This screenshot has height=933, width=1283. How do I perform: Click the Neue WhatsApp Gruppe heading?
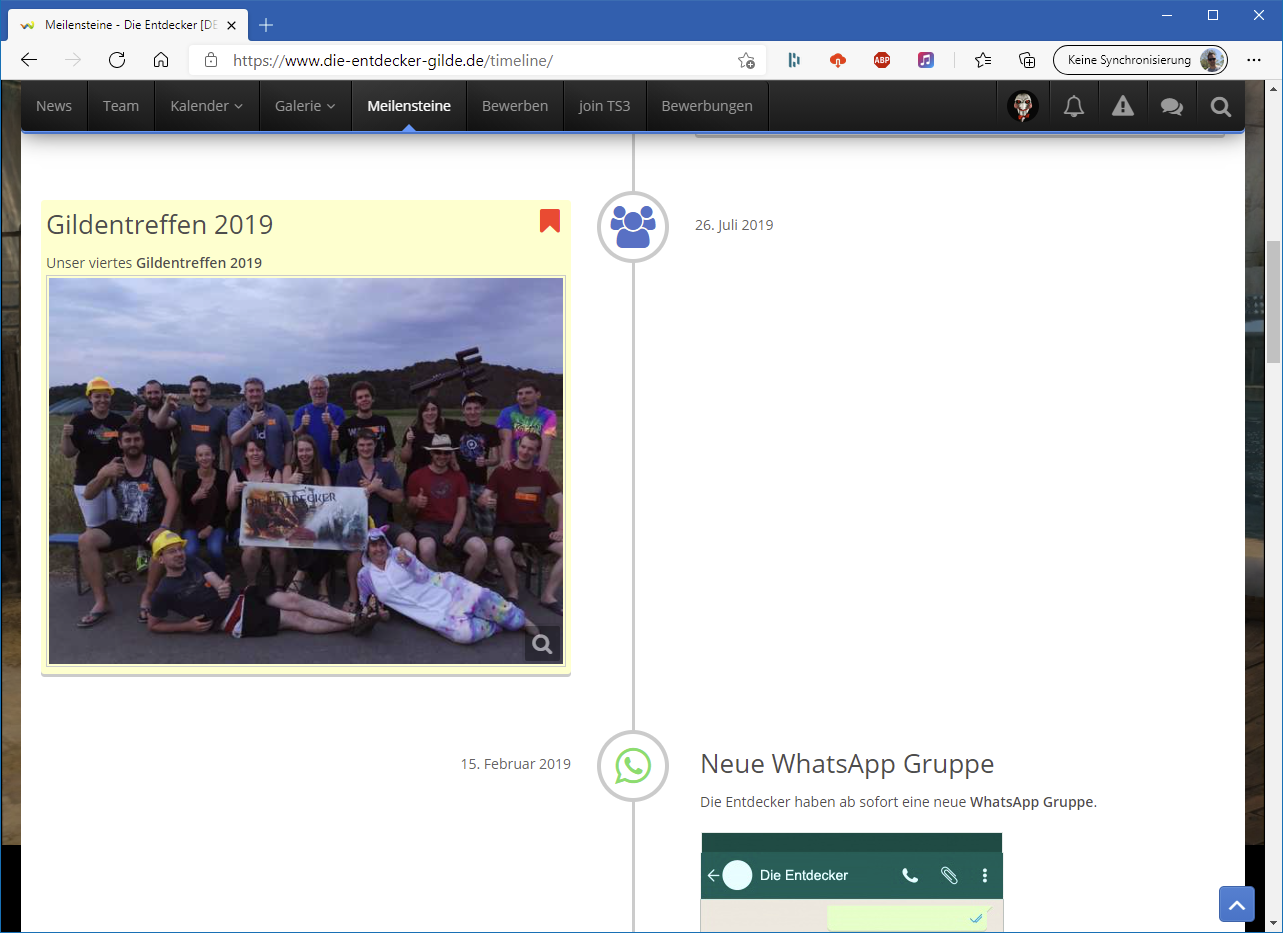pyautogui.click(x=847, y=764)
